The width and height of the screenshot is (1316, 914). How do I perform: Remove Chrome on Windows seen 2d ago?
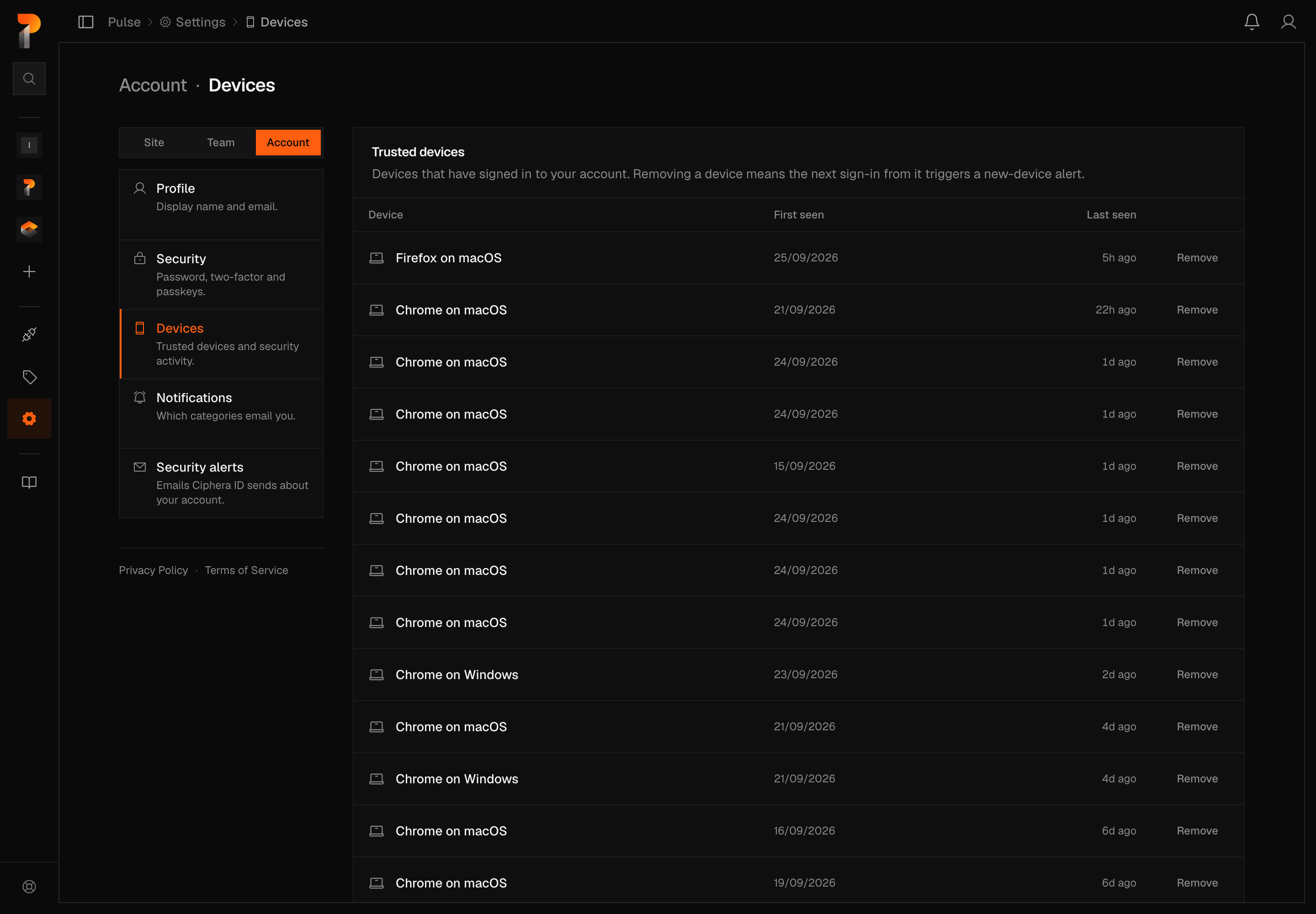(x=1197, y=675)
